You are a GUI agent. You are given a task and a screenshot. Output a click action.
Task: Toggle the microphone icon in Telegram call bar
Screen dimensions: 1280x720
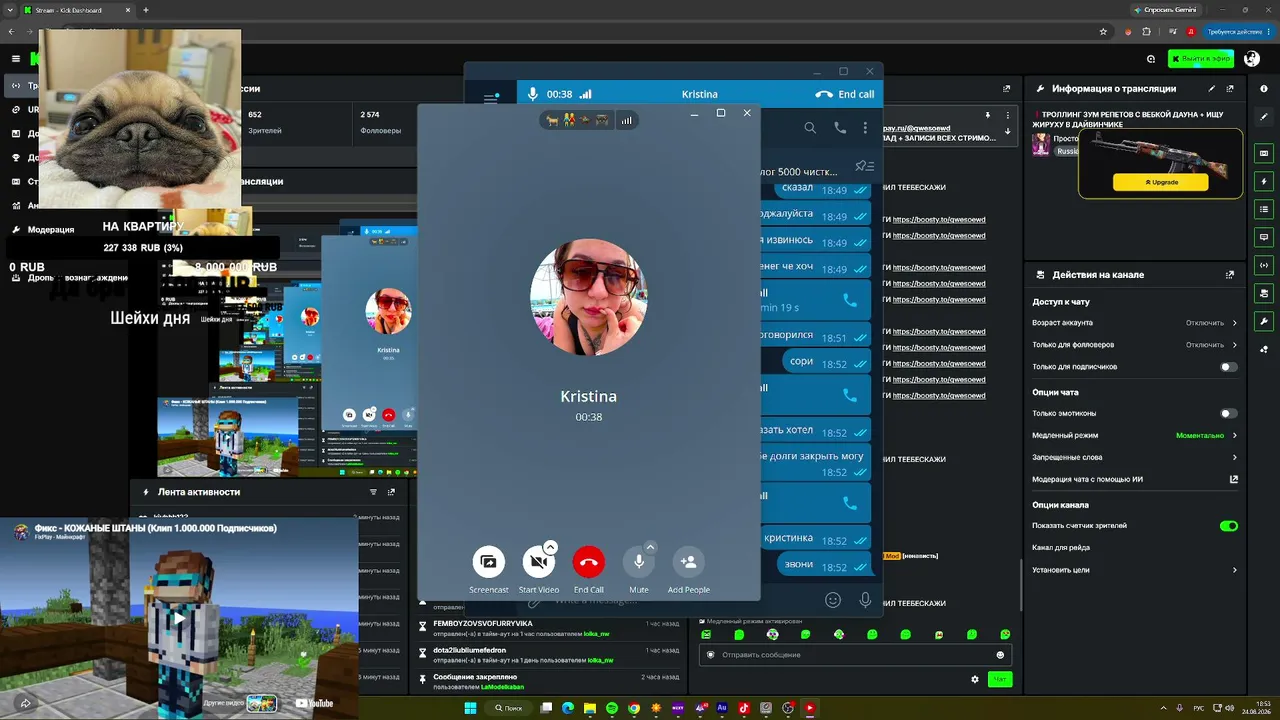point(532,94)
